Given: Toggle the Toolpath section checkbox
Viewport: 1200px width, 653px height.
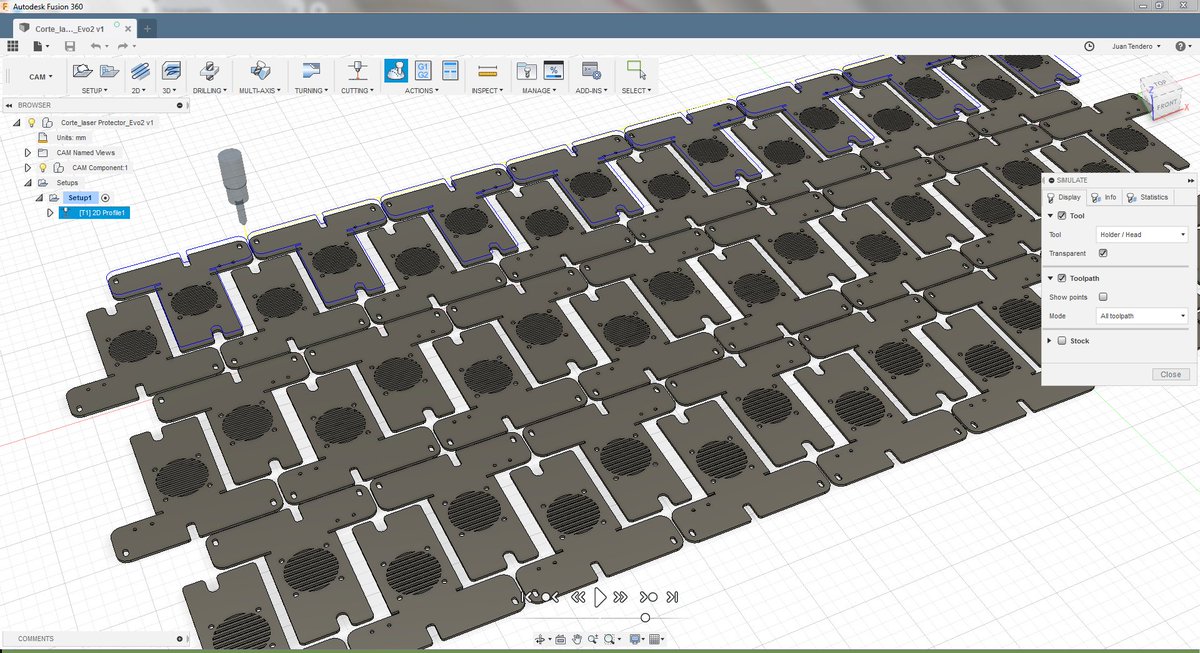Looking at the screenshot, I should point(1061,278).
